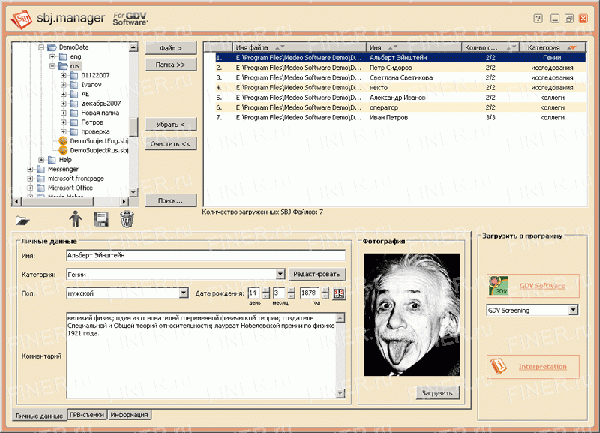Screen dimensions: 600x433
Task: Select the Альберт Эйнштейн row in list
Action: 401,57
